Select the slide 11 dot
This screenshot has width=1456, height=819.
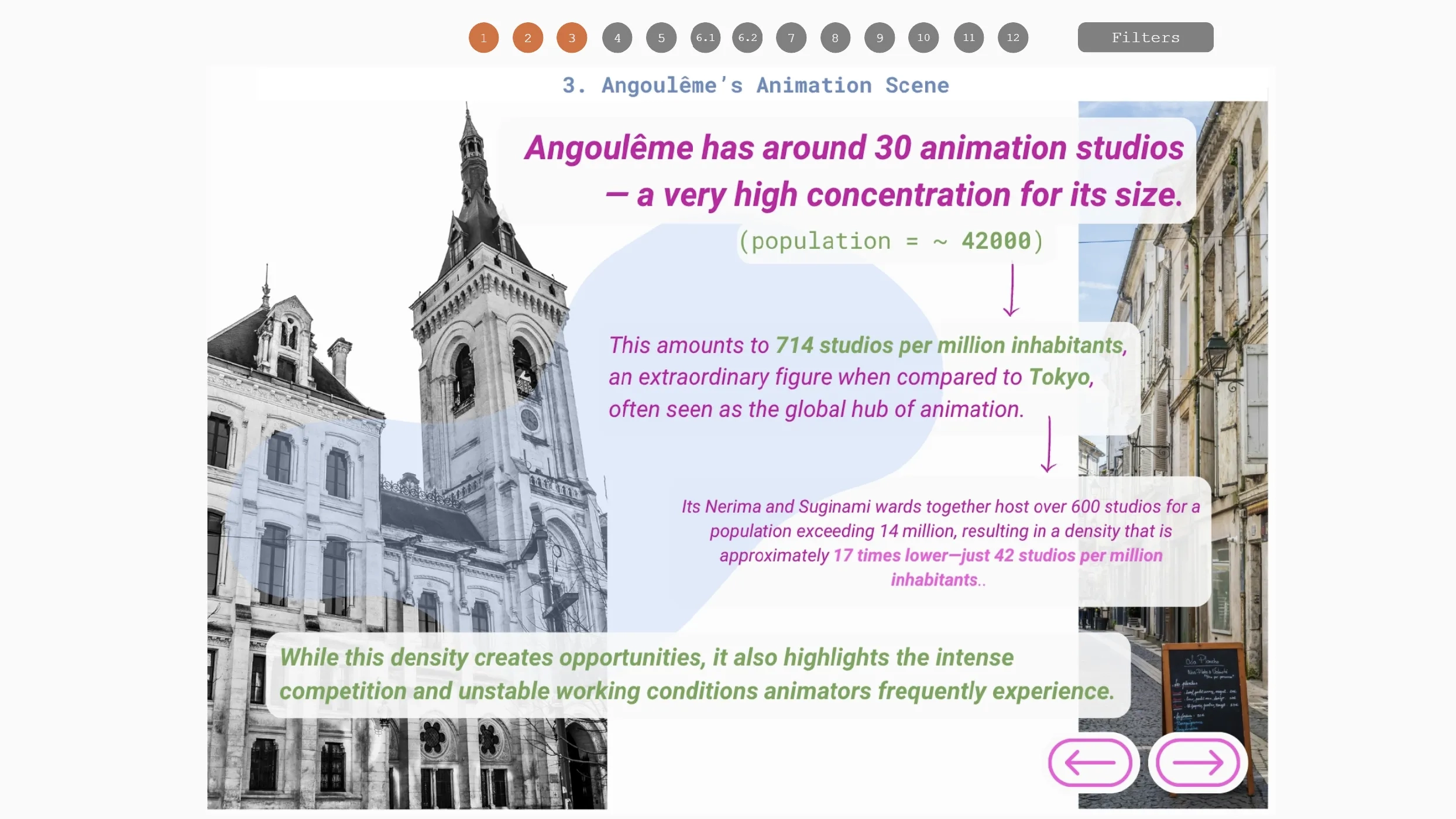969,37
